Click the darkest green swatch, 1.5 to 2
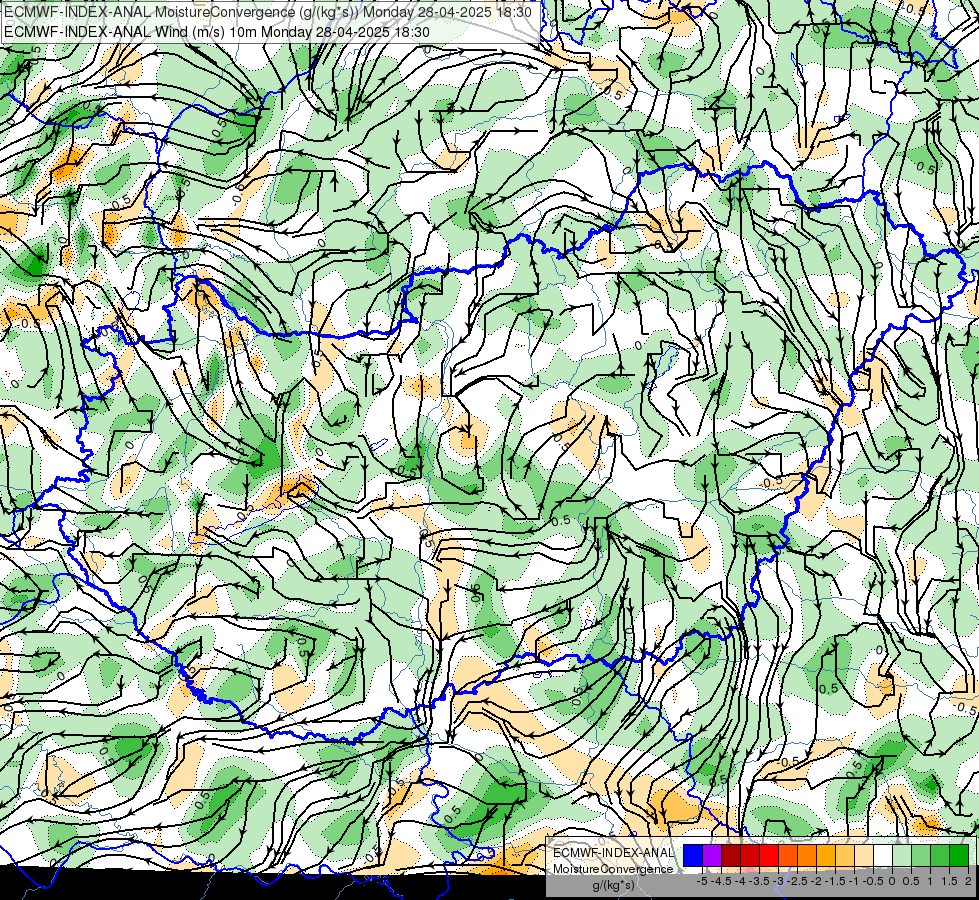 [959, 856]
